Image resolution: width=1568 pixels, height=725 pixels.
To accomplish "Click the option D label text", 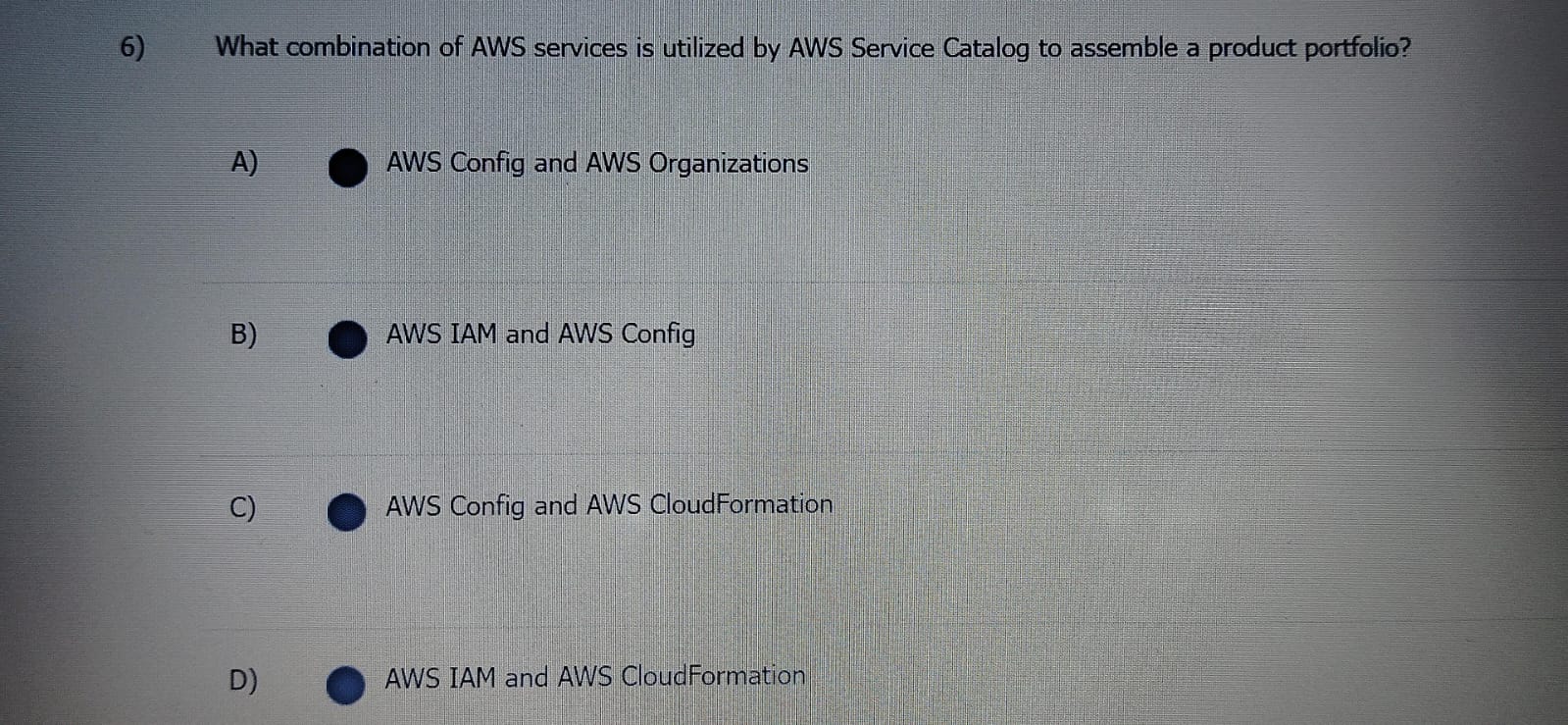I will 244,679.
